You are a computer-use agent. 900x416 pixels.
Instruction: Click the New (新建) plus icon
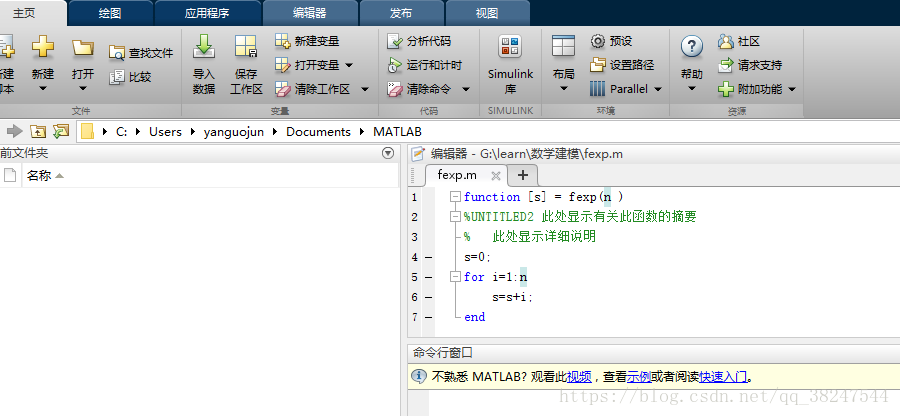point(42,46)
